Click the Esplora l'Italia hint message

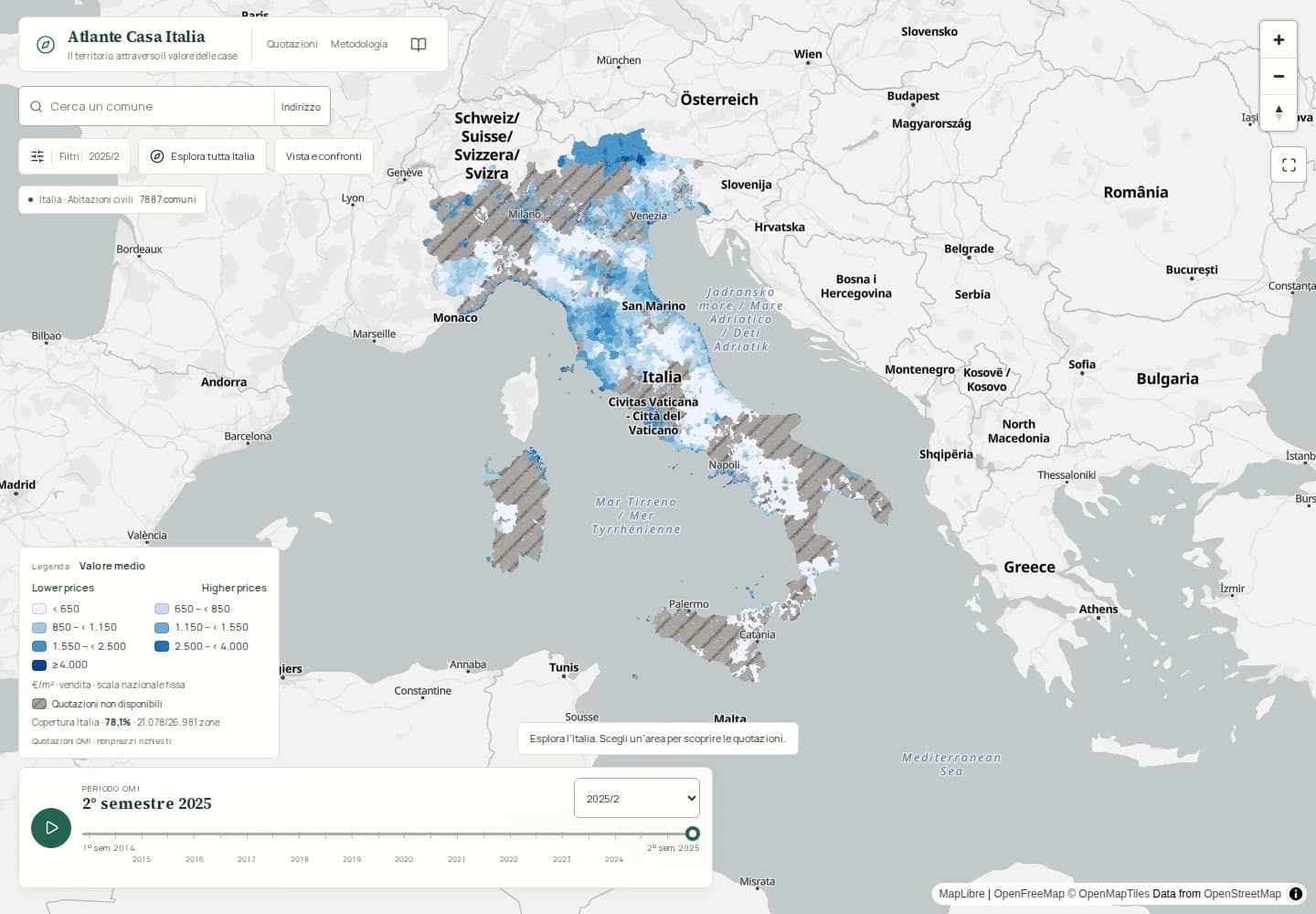click(x=658, y=739)
